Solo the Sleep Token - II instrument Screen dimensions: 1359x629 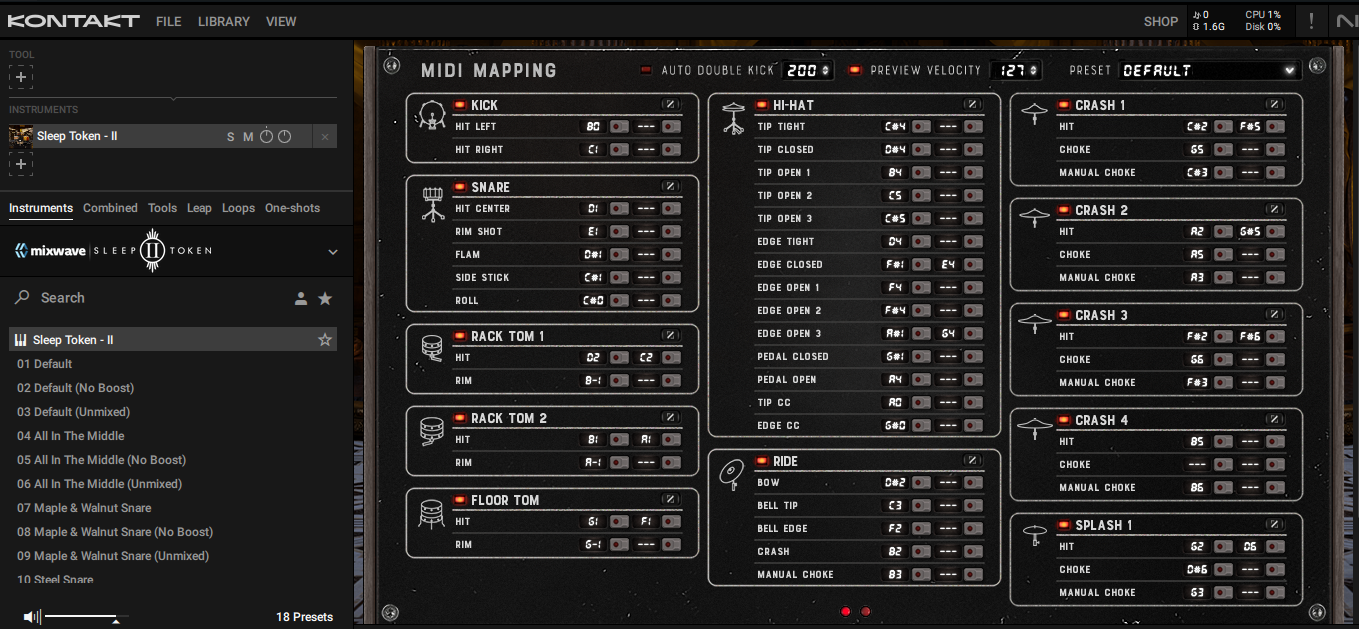pos(231,136)
